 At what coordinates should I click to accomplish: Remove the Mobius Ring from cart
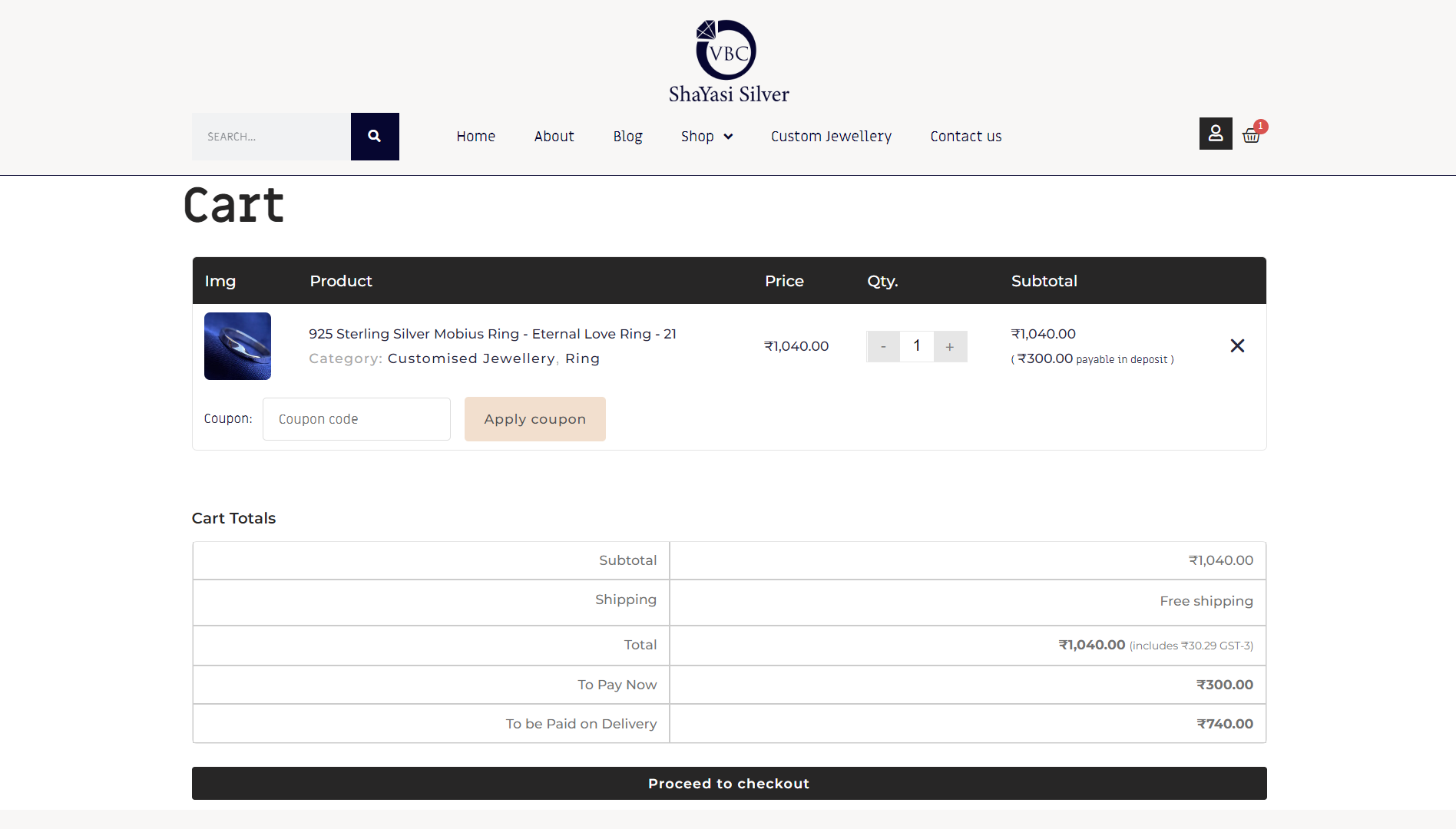tap(1237, 346)
